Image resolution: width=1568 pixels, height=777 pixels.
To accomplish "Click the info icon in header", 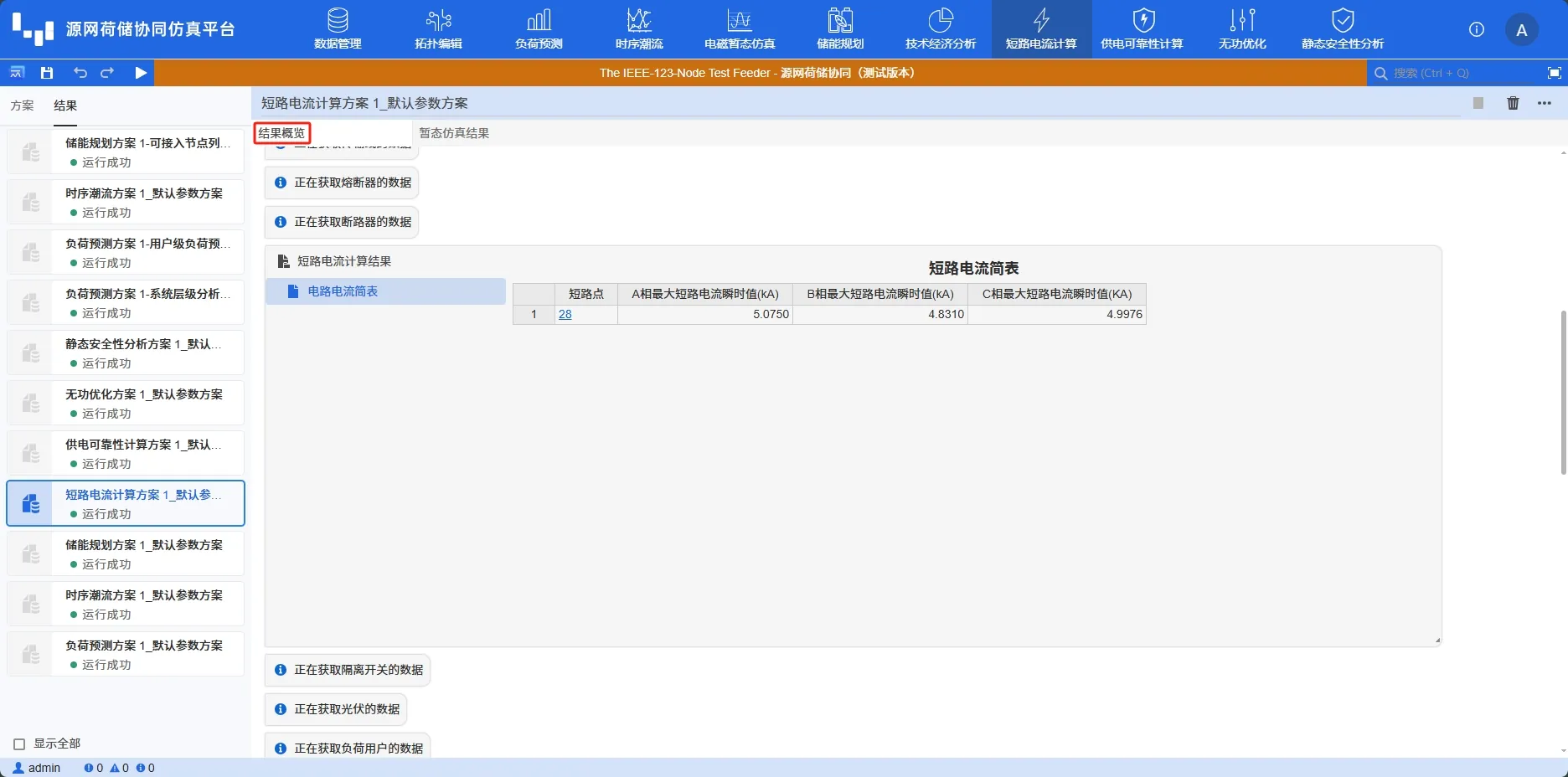I will [x=1477, y=29].
